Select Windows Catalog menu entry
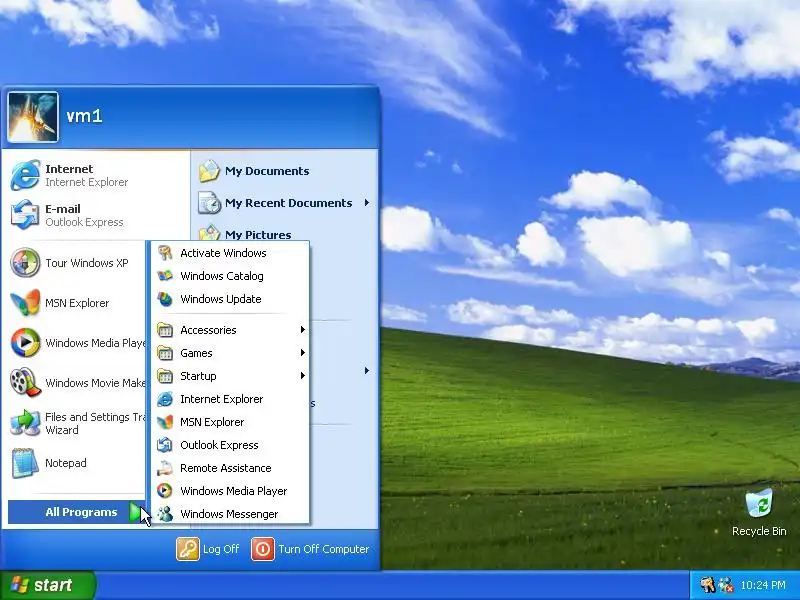Image resolution: width=800 pixels, height=600 pixels. pos(228,276)
